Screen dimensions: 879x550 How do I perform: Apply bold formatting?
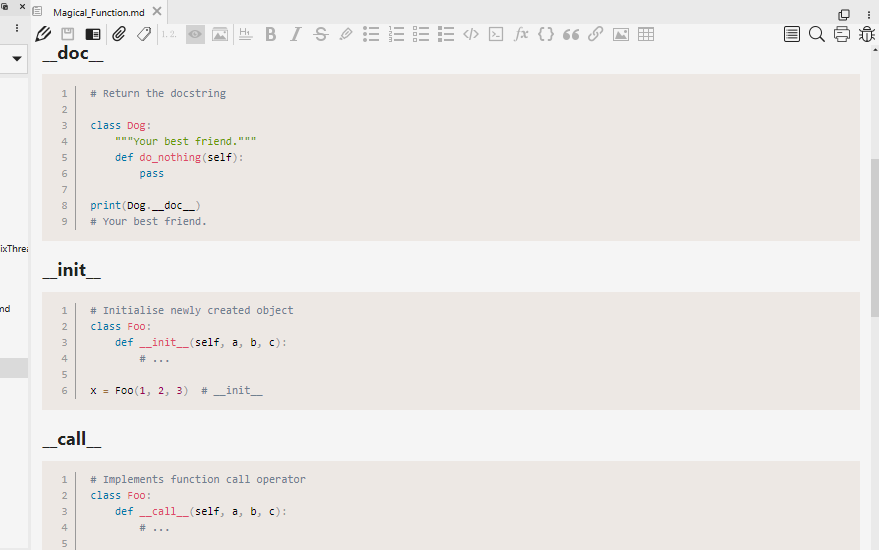point(271,34)
